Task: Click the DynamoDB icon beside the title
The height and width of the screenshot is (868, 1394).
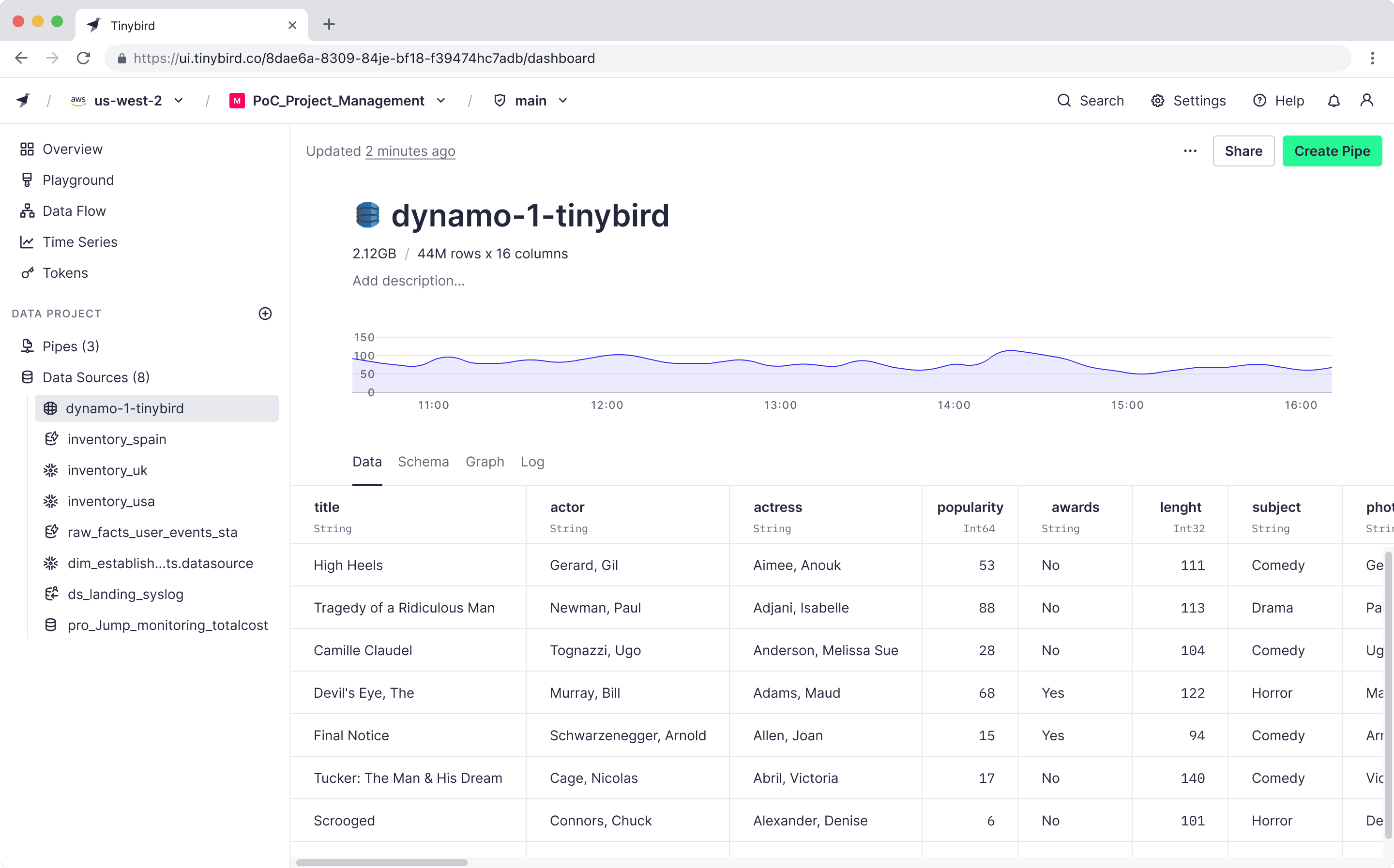Action: point(367,215)
